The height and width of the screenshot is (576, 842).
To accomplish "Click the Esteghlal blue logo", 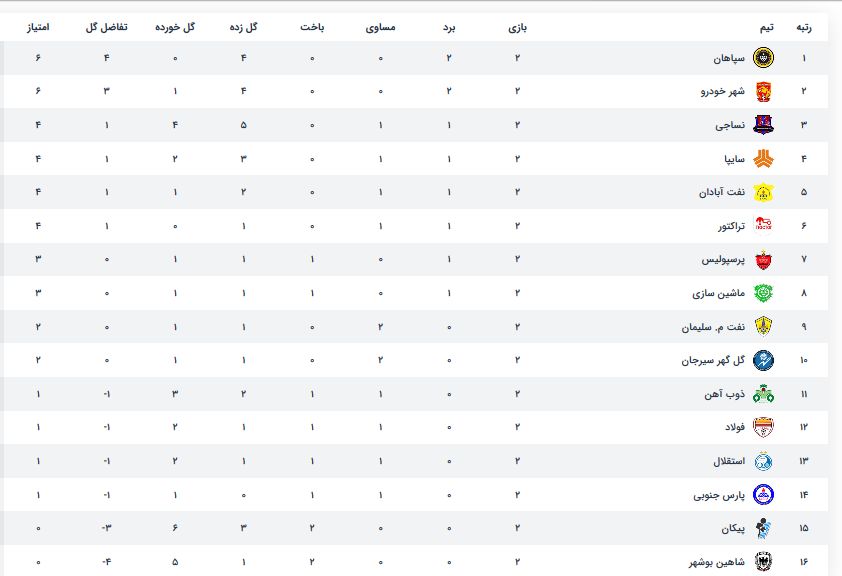I will point(763,461).
